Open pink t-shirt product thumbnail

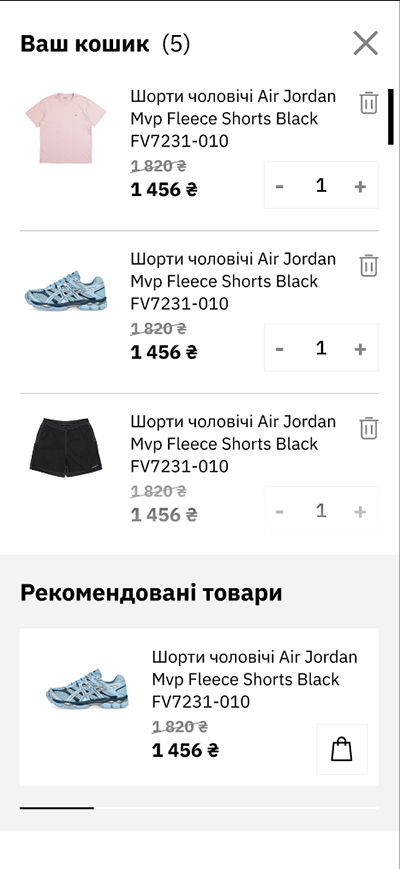[65, 128]
